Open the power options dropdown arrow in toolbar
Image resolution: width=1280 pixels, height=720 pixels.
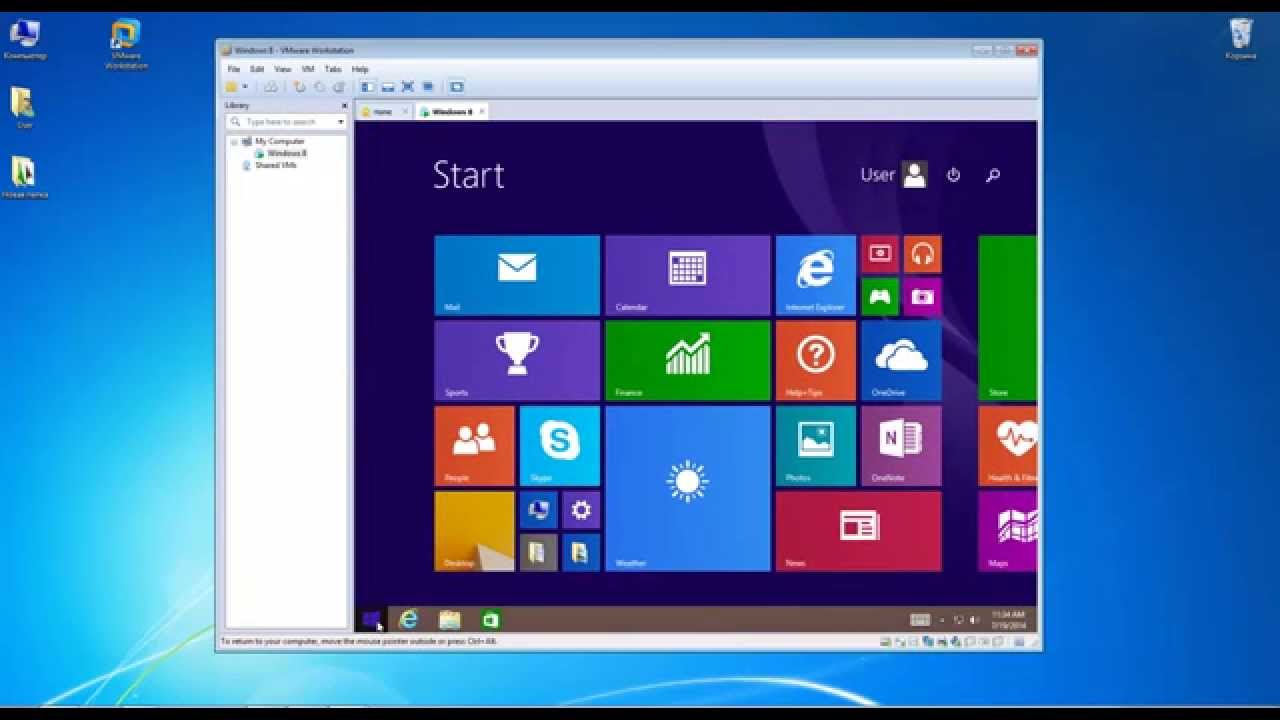245,87
